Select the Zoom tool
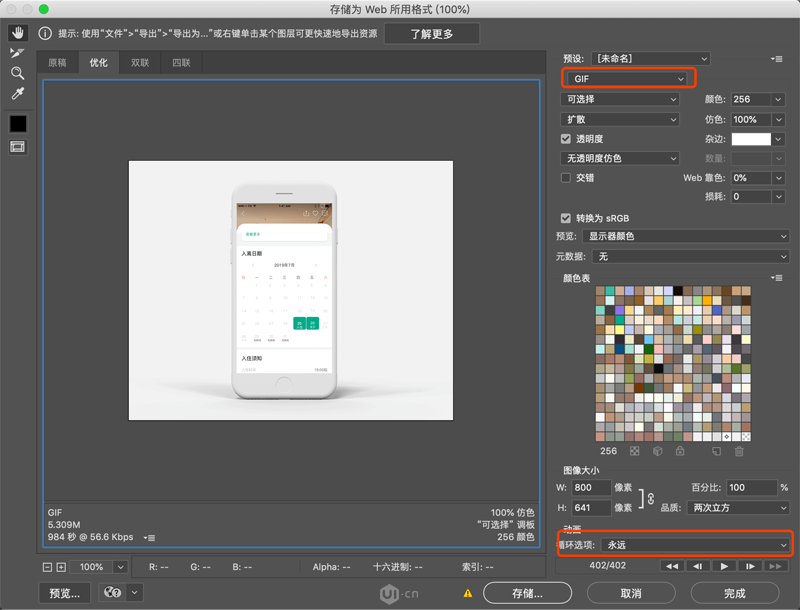800x610 pixels. tap(17, 73)
